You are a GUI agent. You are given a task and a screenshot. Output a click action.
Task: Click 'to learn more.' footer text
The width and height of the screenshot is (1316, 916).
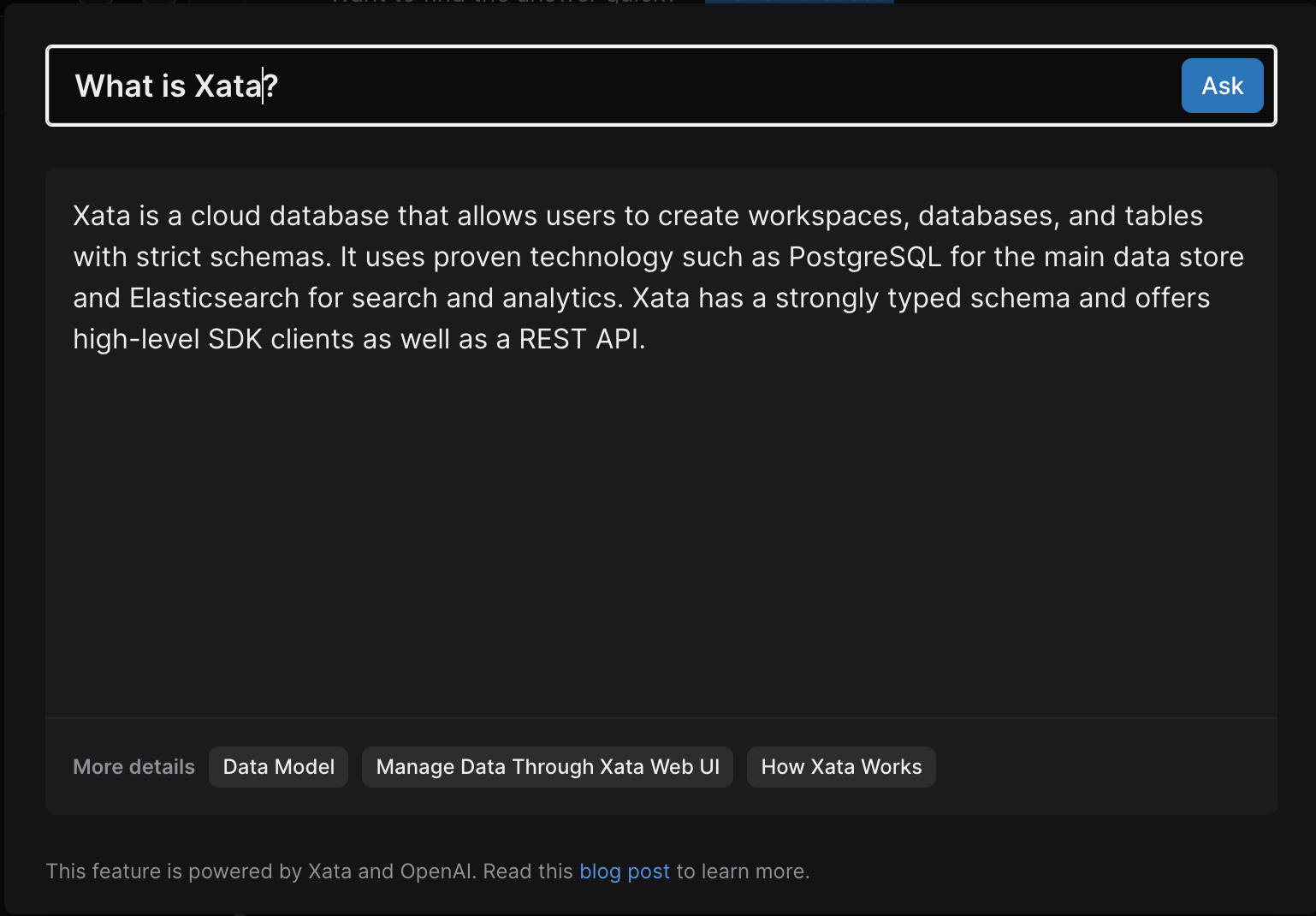[743, 871]
